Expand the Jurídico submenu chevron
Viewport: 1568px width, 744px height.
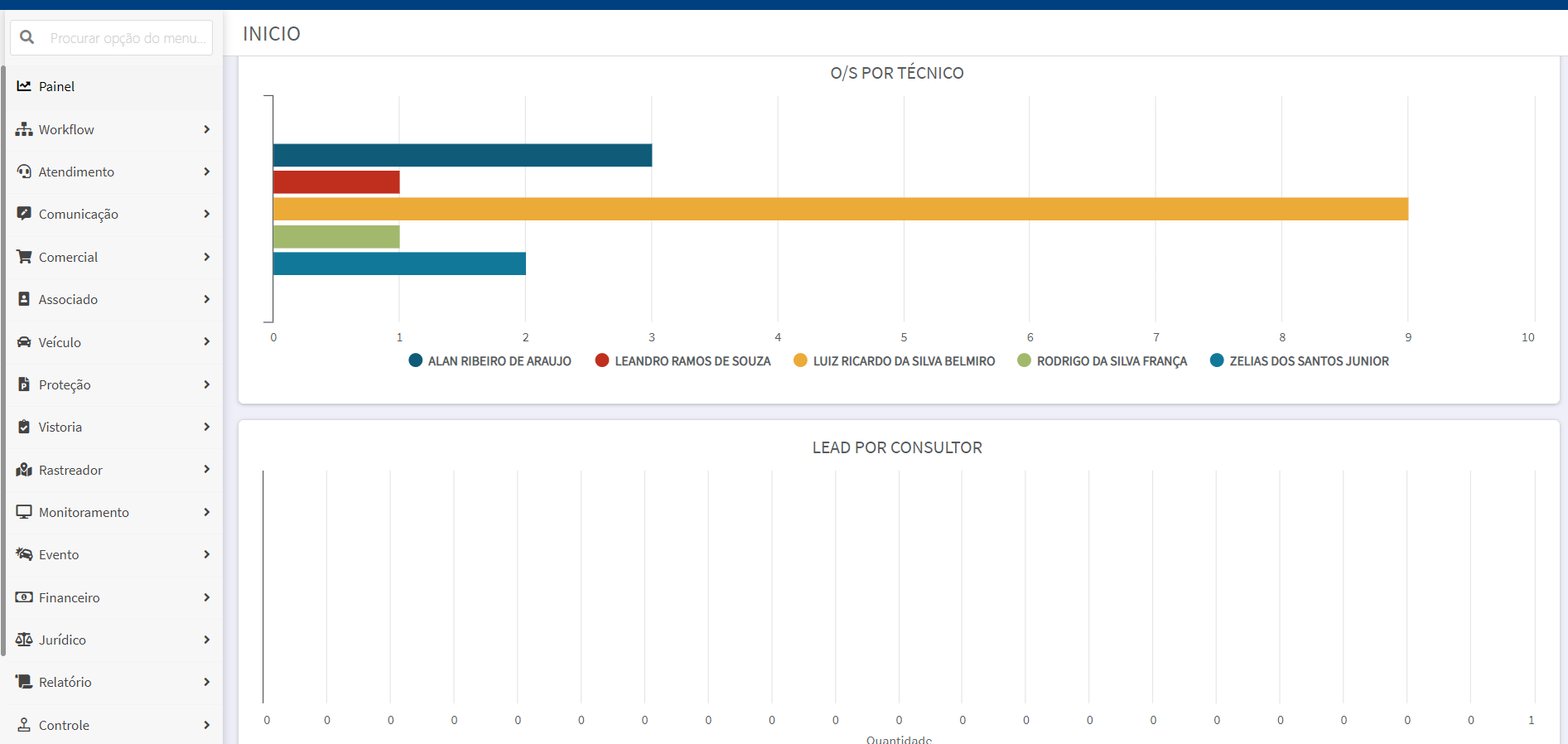[207, 640]
